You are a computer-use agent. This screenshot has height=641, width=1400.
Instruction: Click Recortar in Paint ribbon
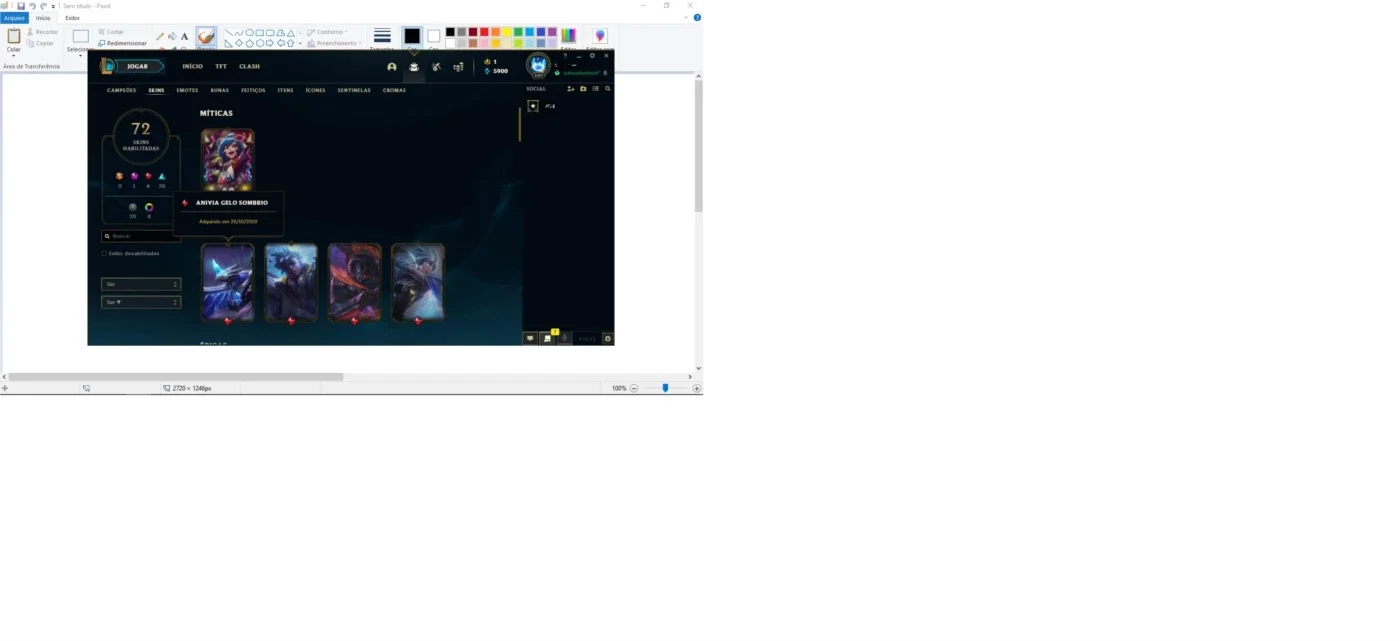click(42, 32)
